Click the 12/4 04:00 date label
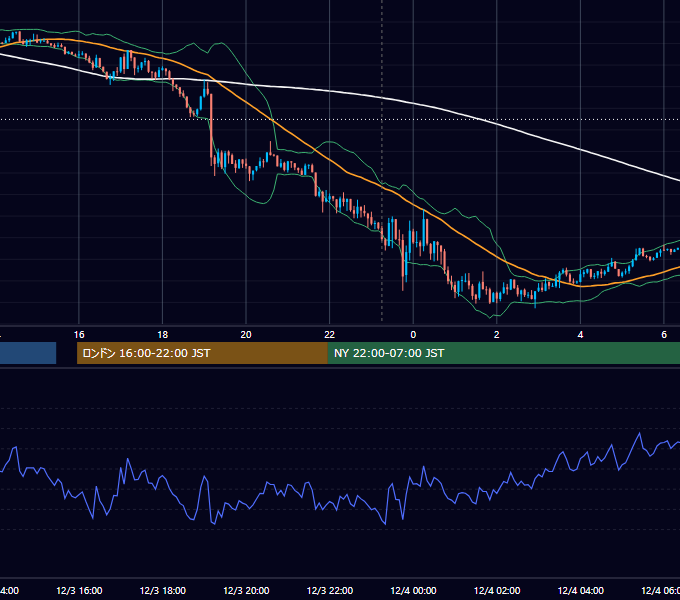This screenshot has height=600, width=680. [581, 591]
